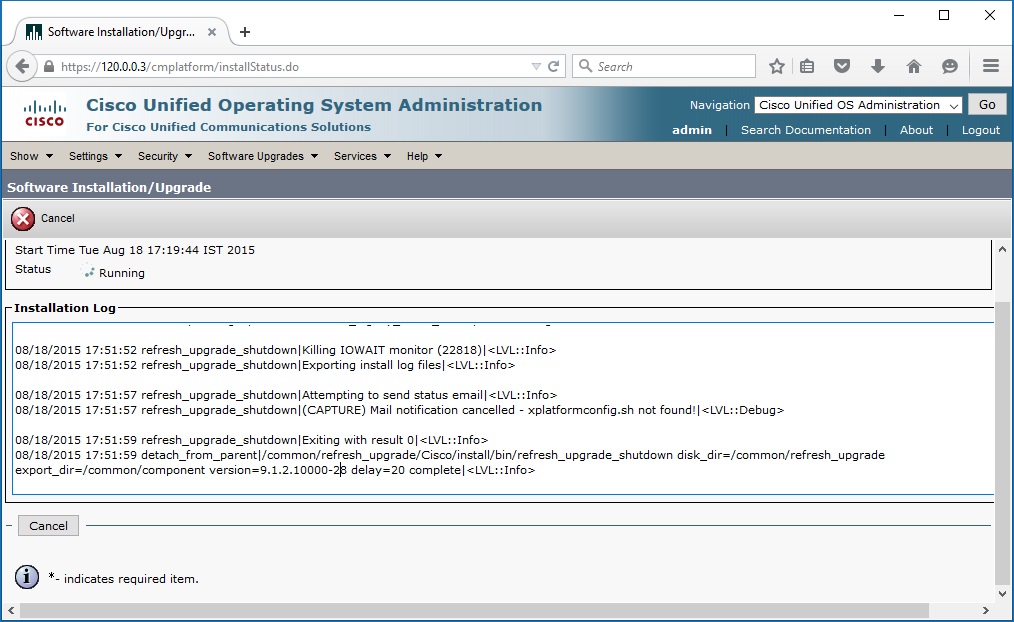This screenshot has width=1014, height=622.
Task: Minimize the browser window
Action: (898, 16)
